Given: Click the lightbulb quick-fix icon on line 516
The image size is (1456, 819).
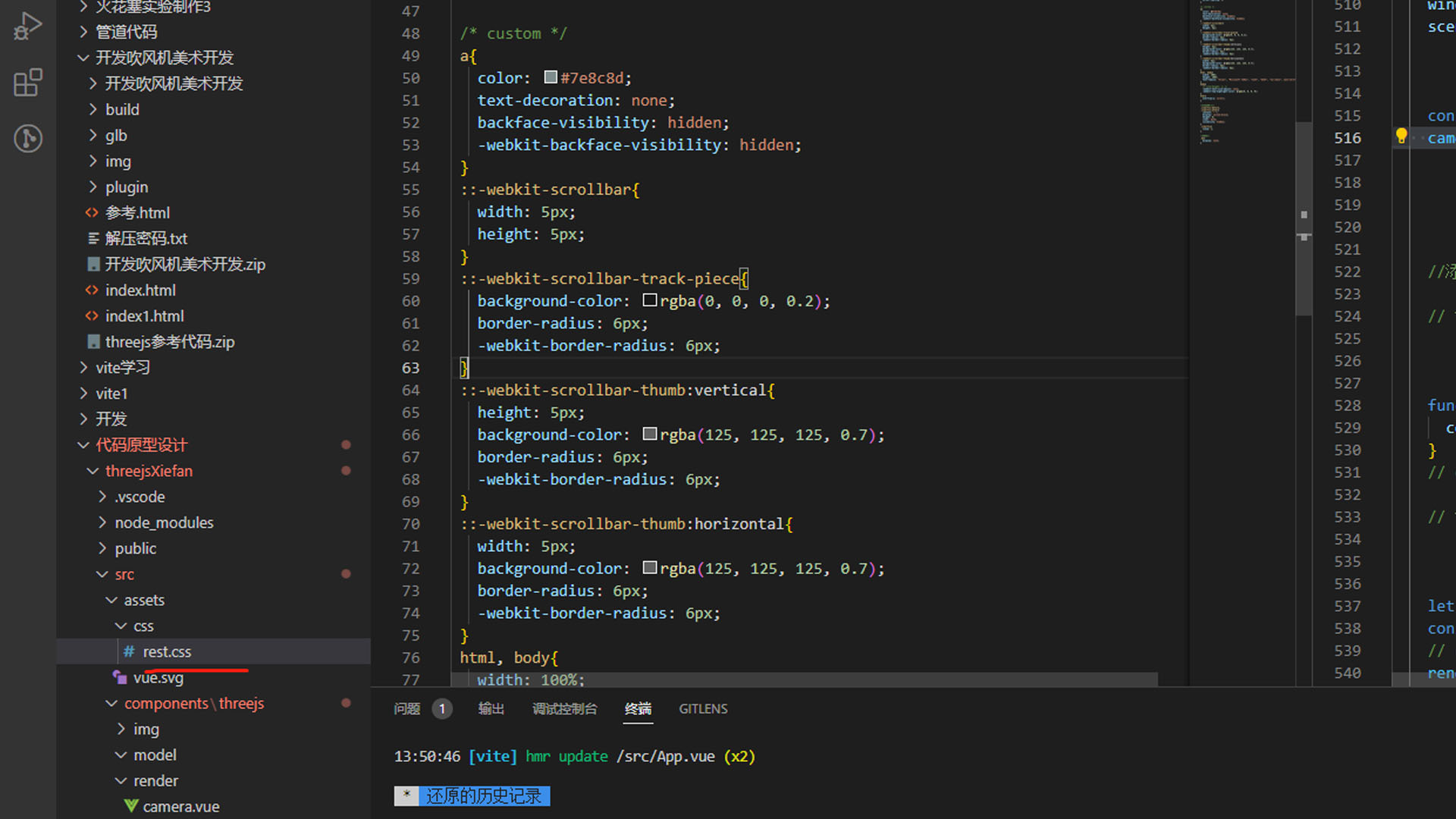Looking at the screenshot, I should [1401, 137].
